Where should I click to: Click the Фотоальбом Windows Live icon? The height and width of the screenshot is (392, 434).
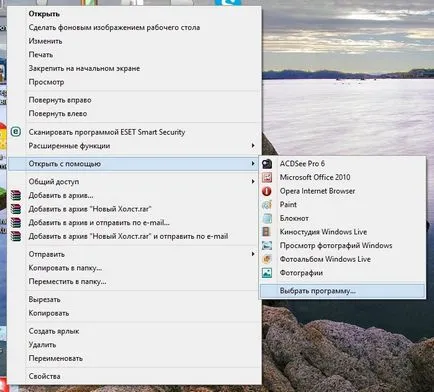pyautogui.click(x=267, y=259)
